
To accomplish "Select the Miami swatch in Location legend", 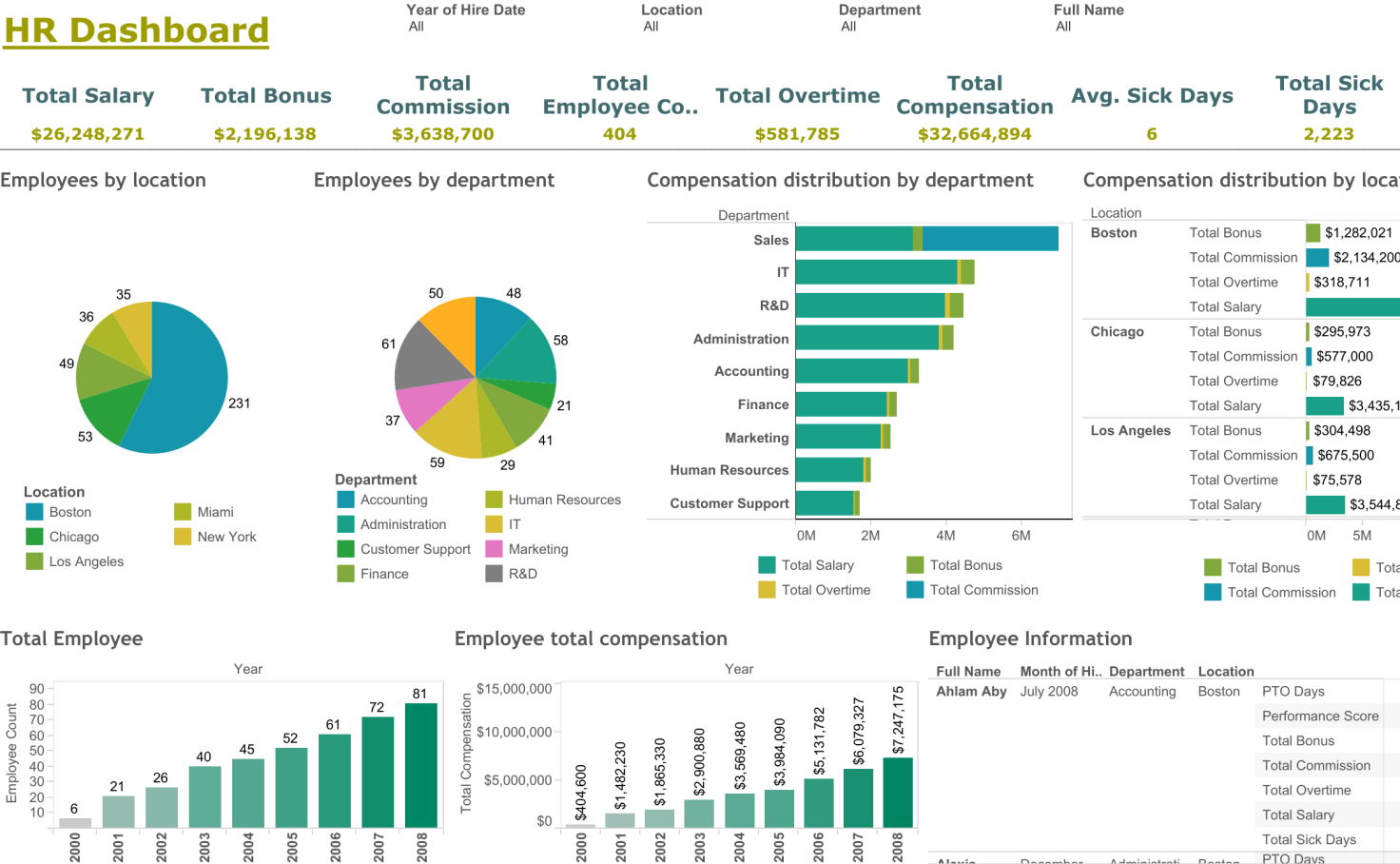I will 183,512.
